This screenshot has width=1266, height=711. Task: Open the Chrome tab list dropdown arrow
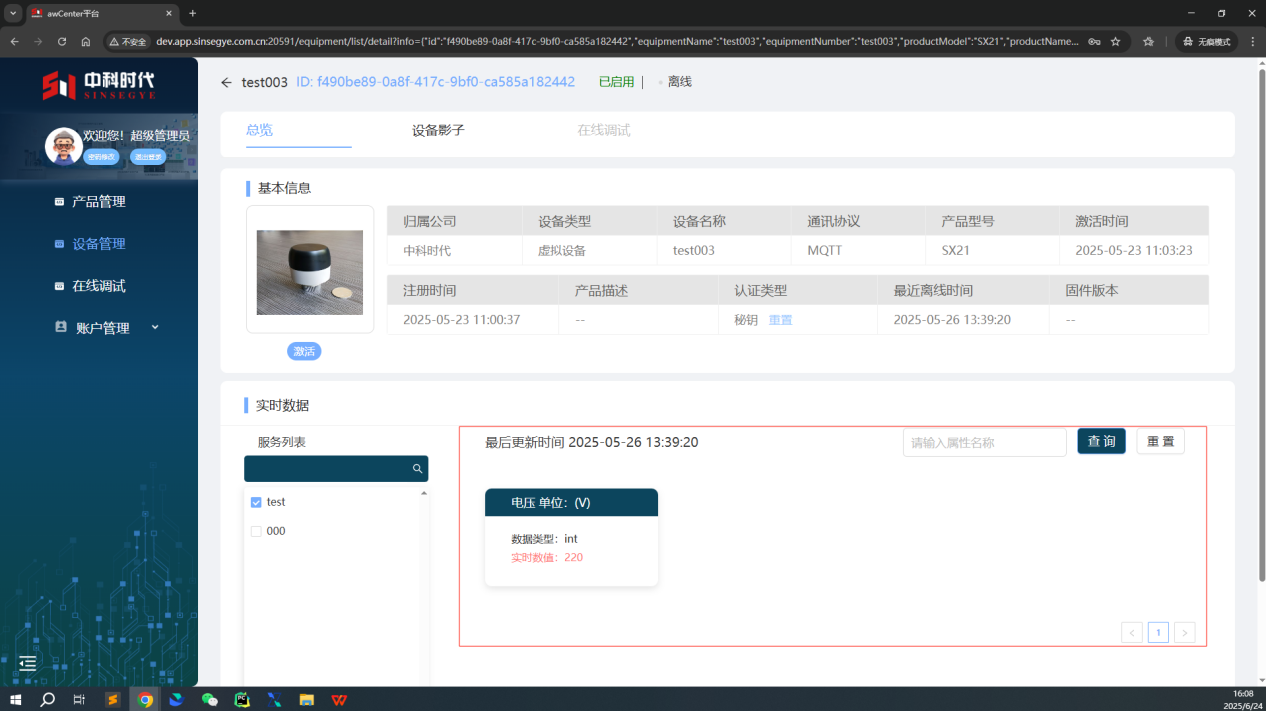point(13,13)
